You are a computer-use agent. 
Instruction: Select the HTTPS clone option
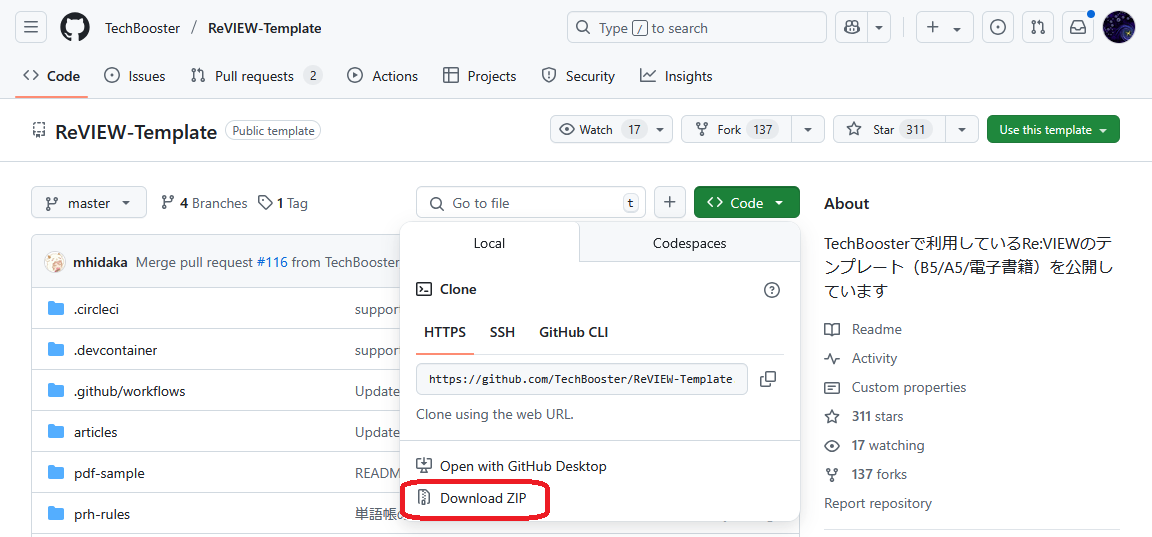point(444,332)
